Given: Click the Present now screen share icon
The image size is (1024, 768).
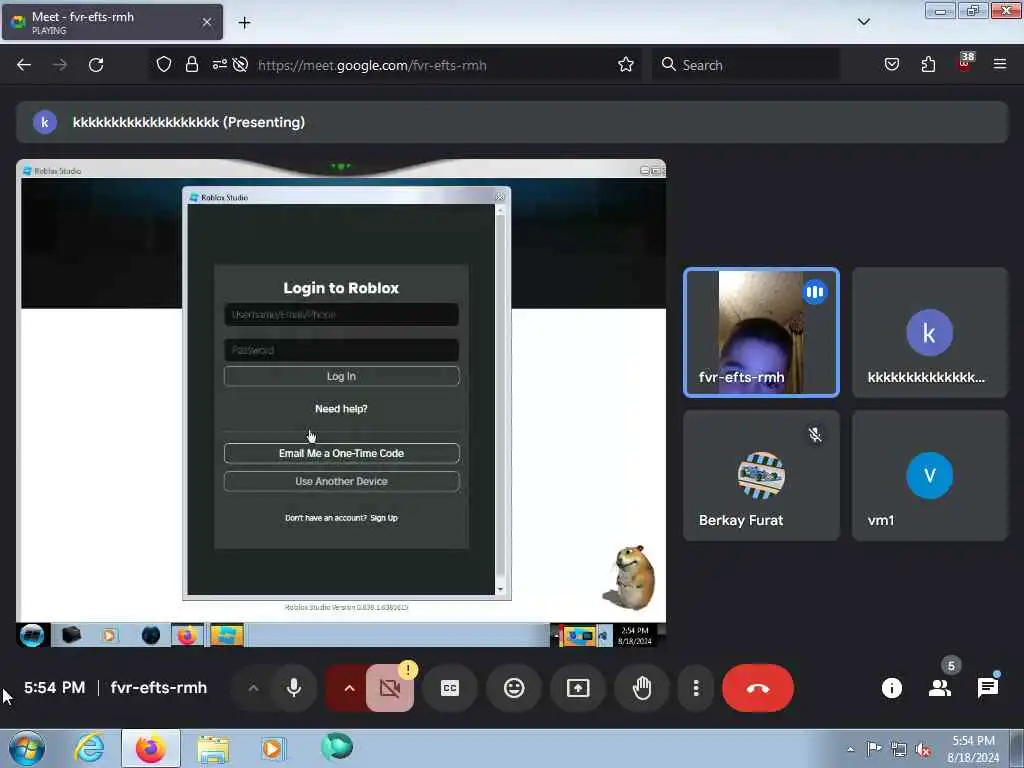Looking at the screenshot, I should [x=578, y=688].
